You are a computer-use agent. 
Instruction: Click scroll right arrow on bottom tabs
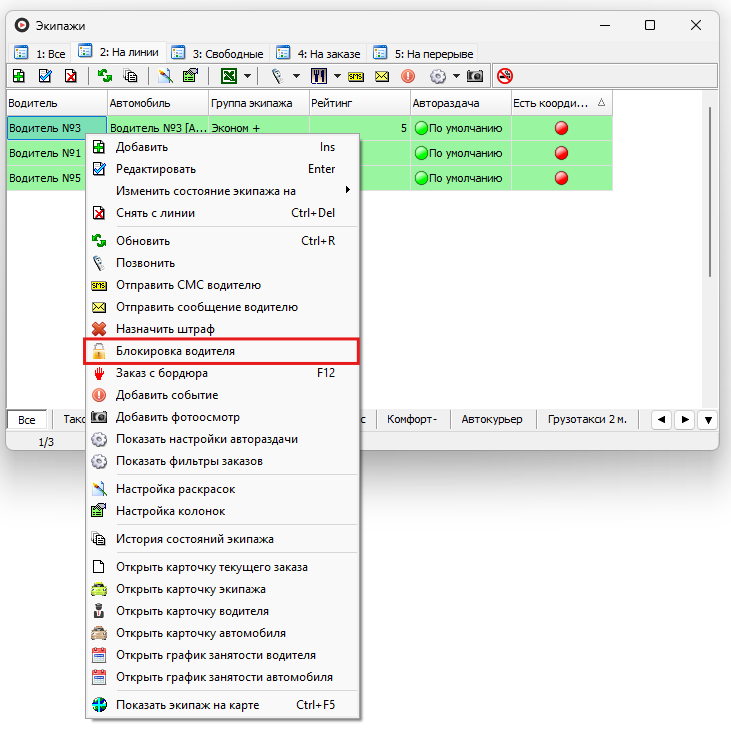point(683,420)
